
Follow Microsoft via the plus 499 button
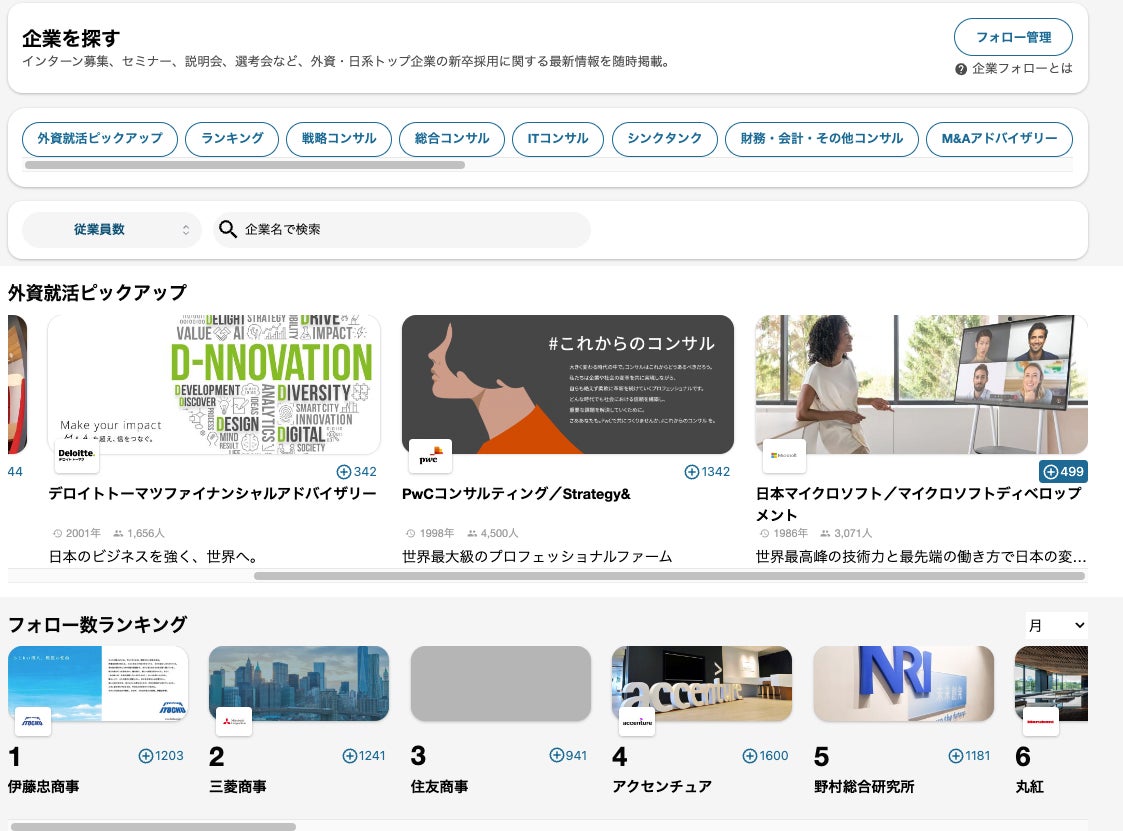pos(1064,471)
